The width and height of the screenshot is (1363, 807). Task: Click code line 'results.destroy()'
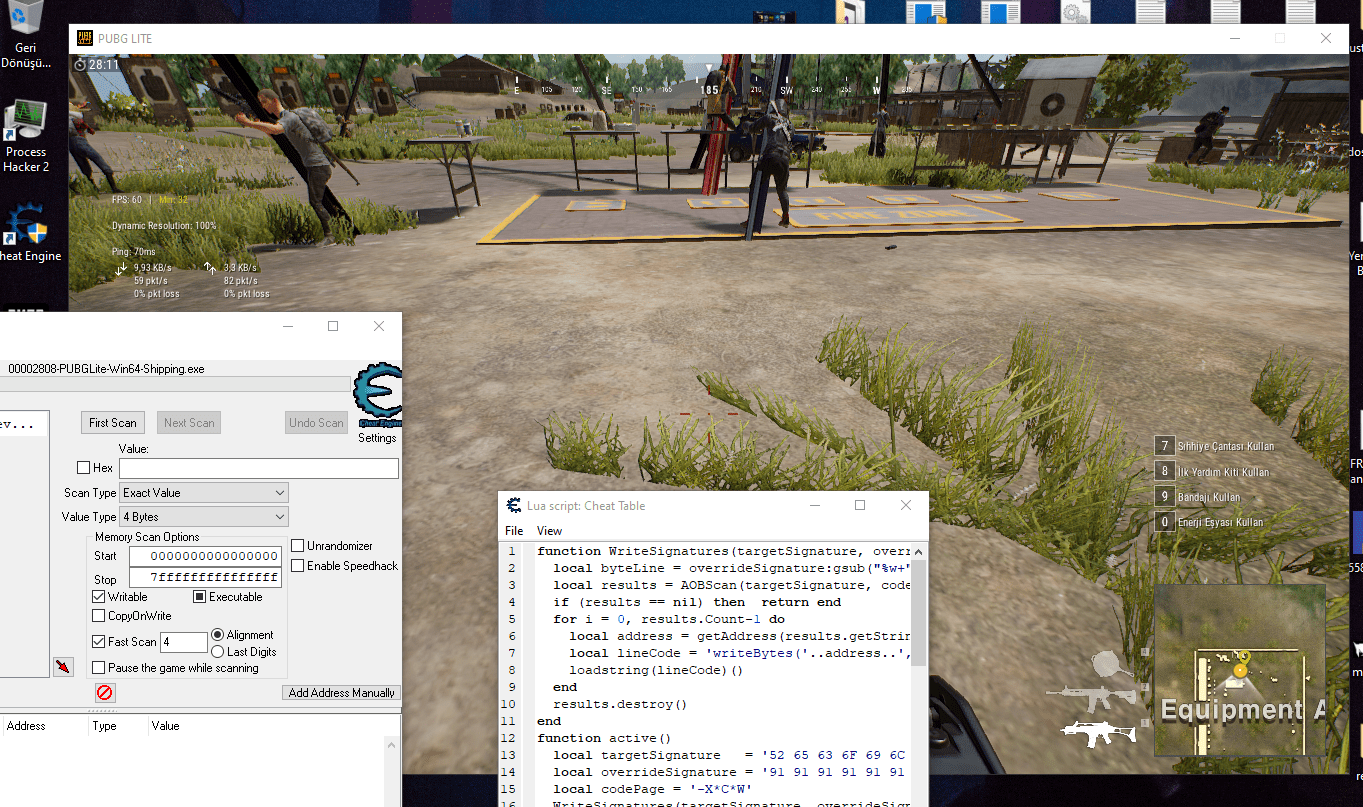point(620,704)
